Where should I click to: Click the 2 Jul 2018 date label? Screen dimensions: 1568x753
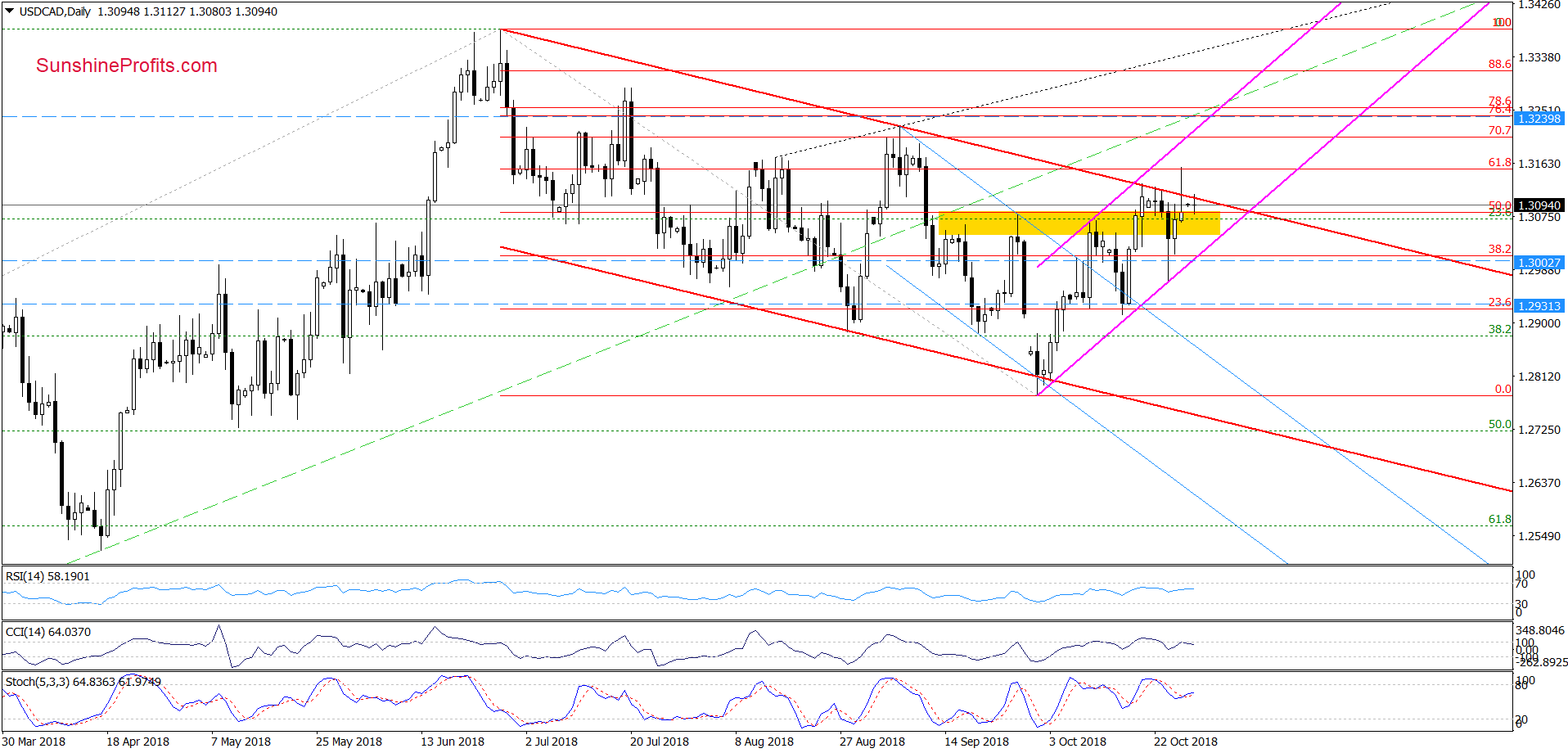(551, 742)
